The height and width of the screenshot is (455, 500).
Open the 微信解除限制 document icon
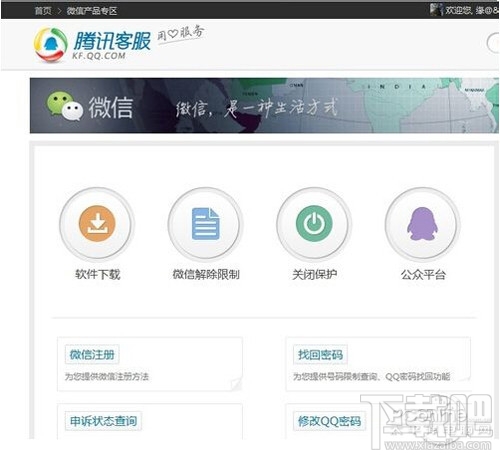(205, 224)
